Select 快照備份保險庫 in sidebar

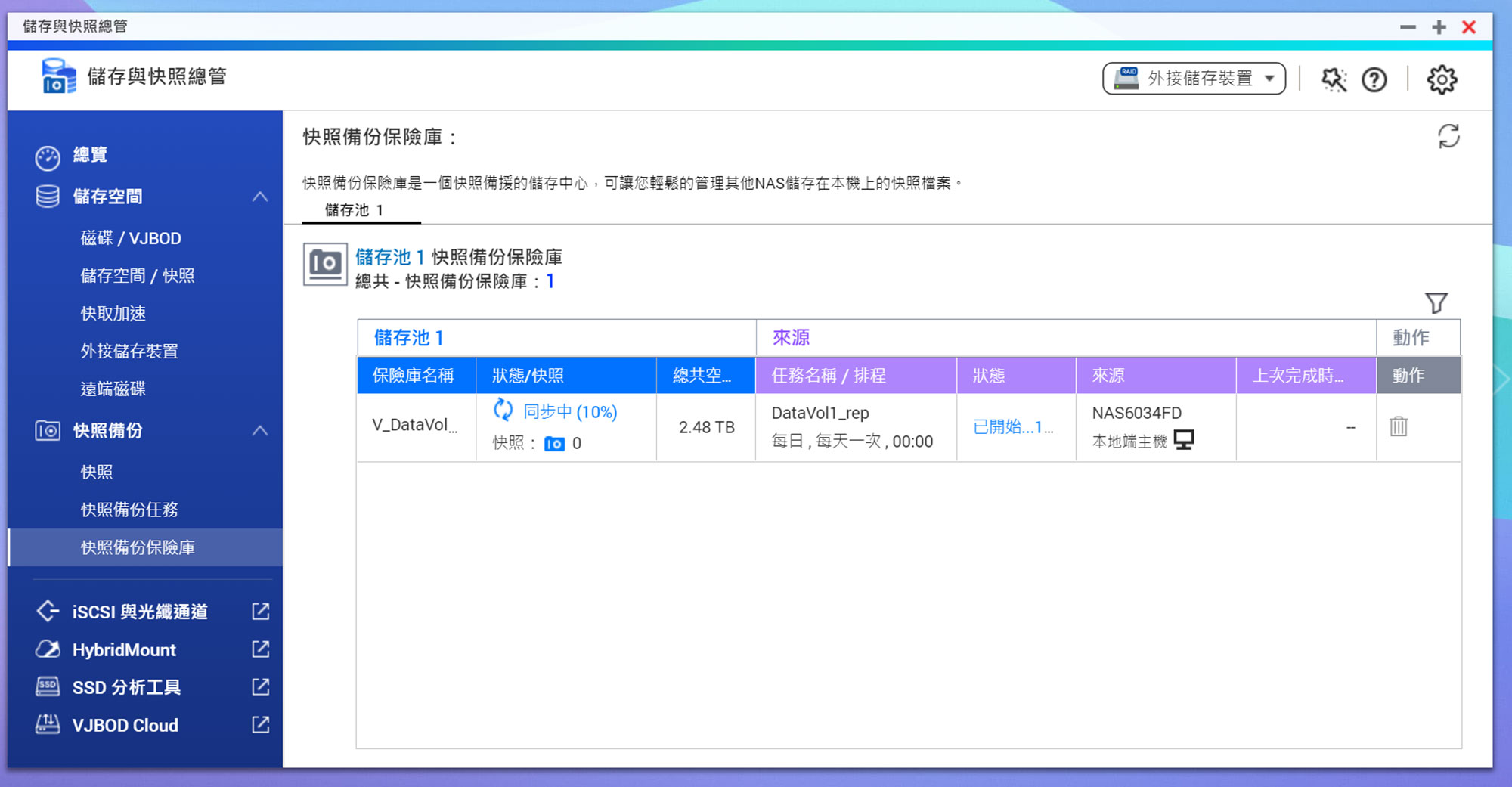(145, 547)
